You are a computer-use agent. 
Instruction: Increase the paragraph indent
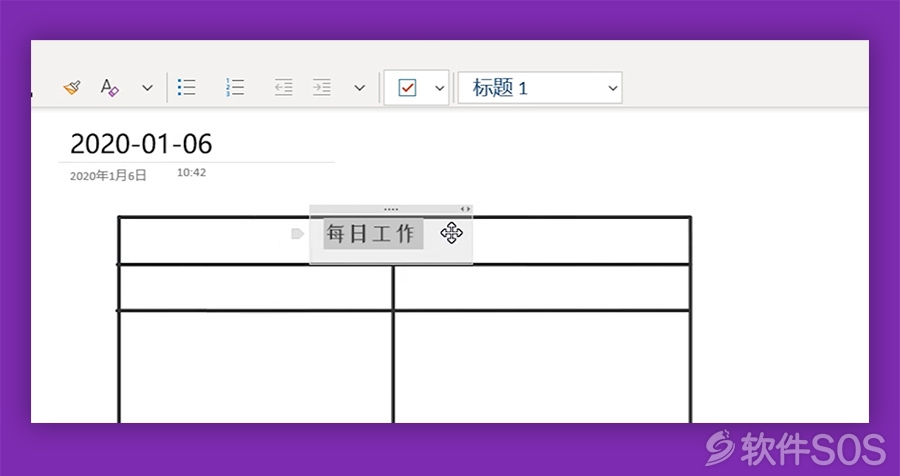[x=321, y=88]
